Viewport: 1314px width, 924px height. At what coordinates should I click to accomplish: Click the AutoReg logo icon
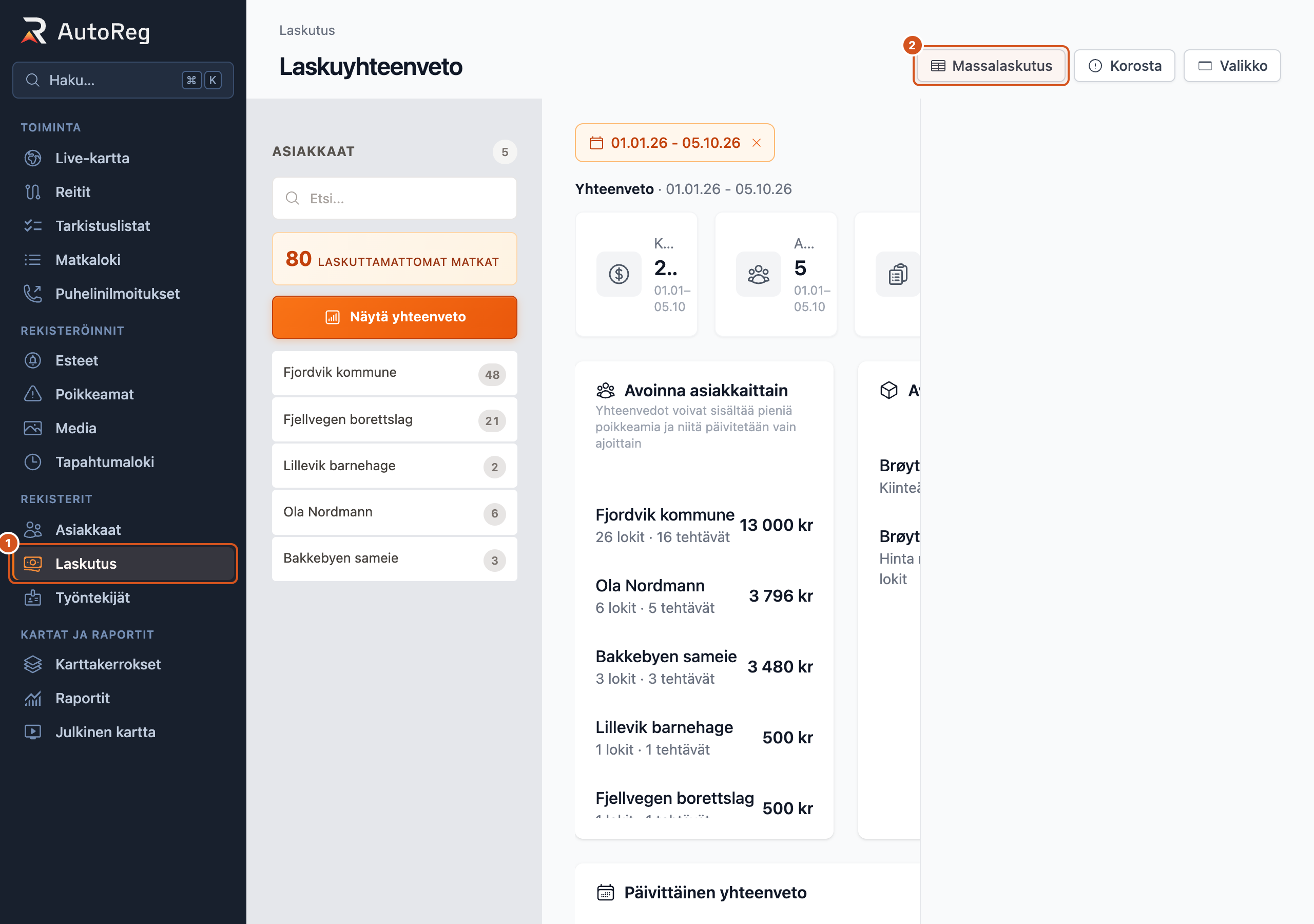pyautogui.click(x=34, y=31)
